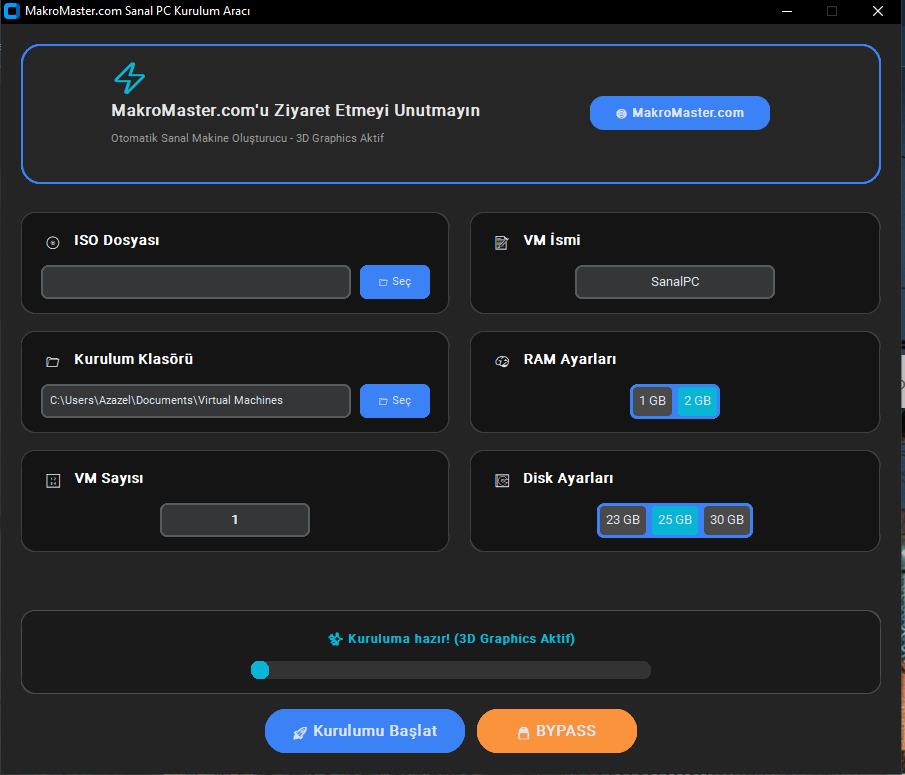Click the installation progress bar
Screen dimensions: 905x775
click(451, 670)
